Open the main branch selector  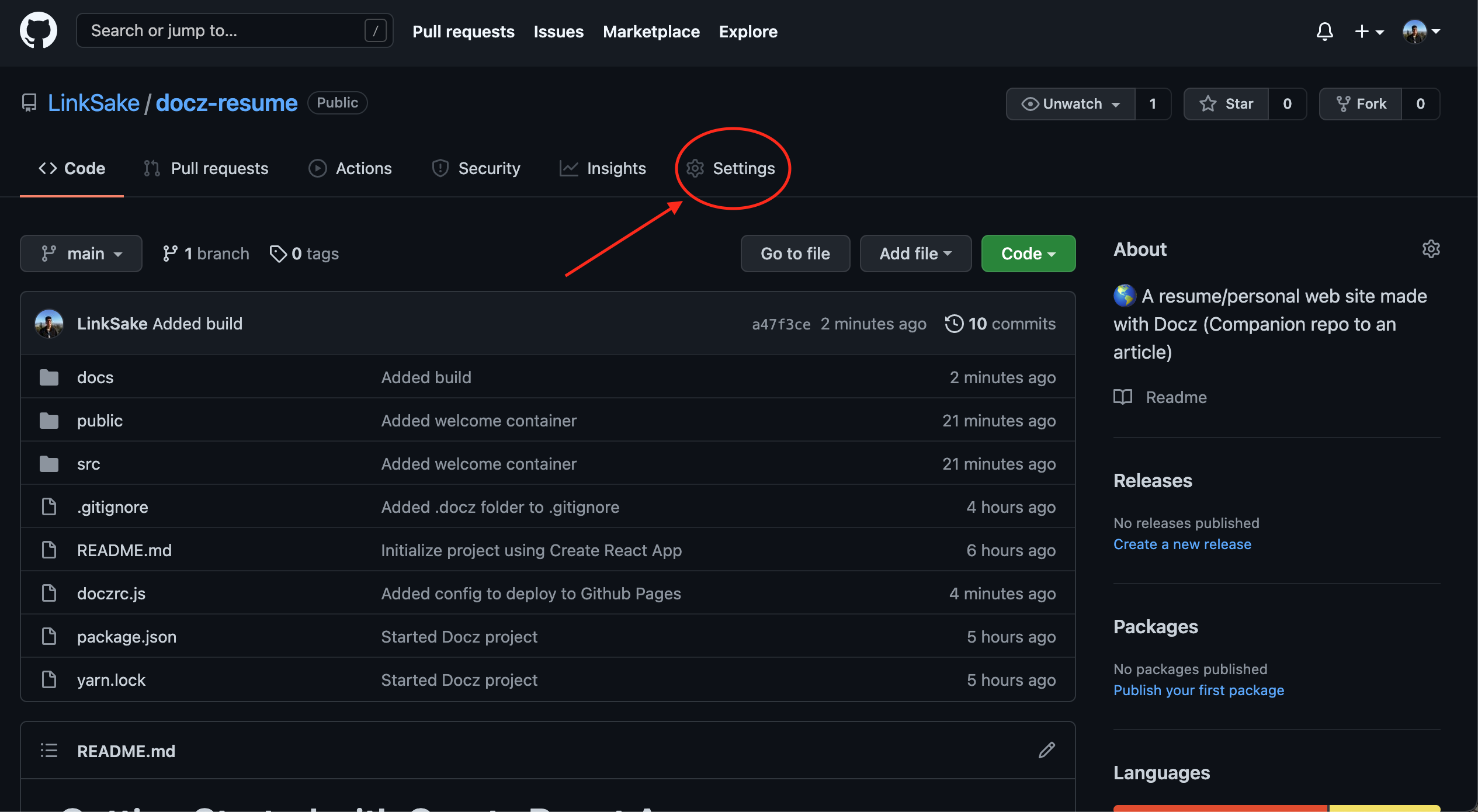coord(81,254)
